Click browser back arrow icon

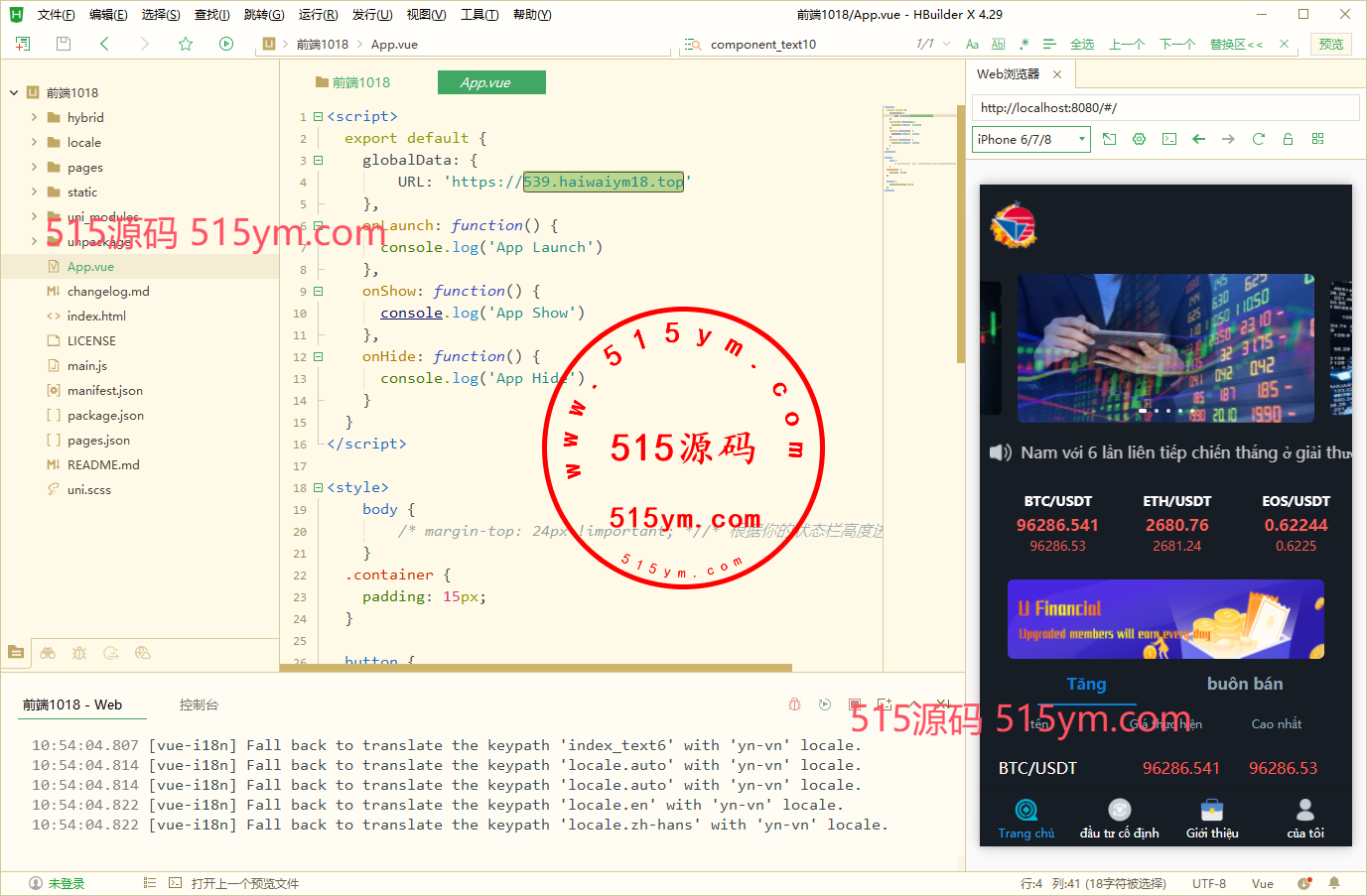click(1198, 139)
